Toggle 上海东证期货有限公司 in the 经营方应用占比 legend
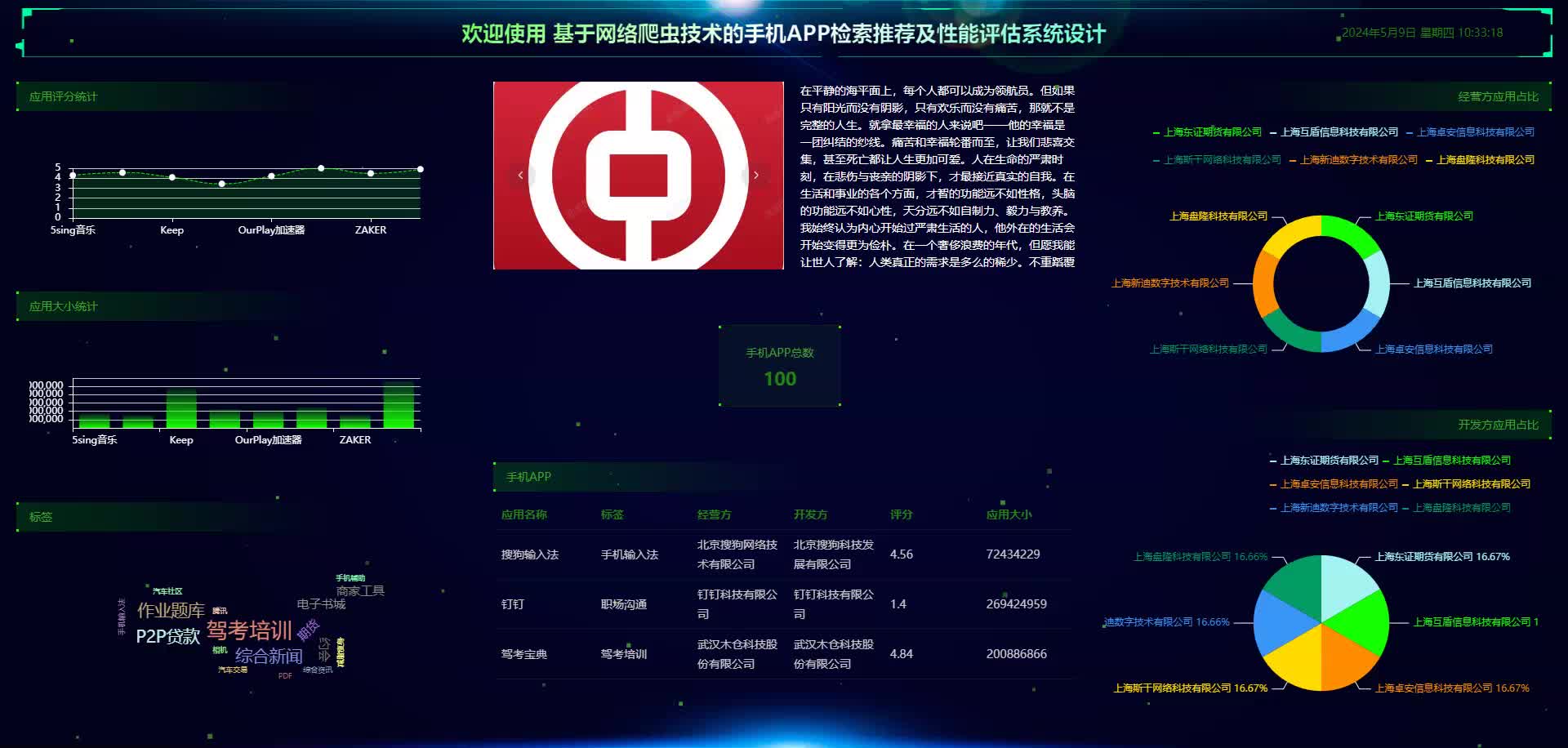This screenshot has width=1568, height=748. [x=1207, y=132]
